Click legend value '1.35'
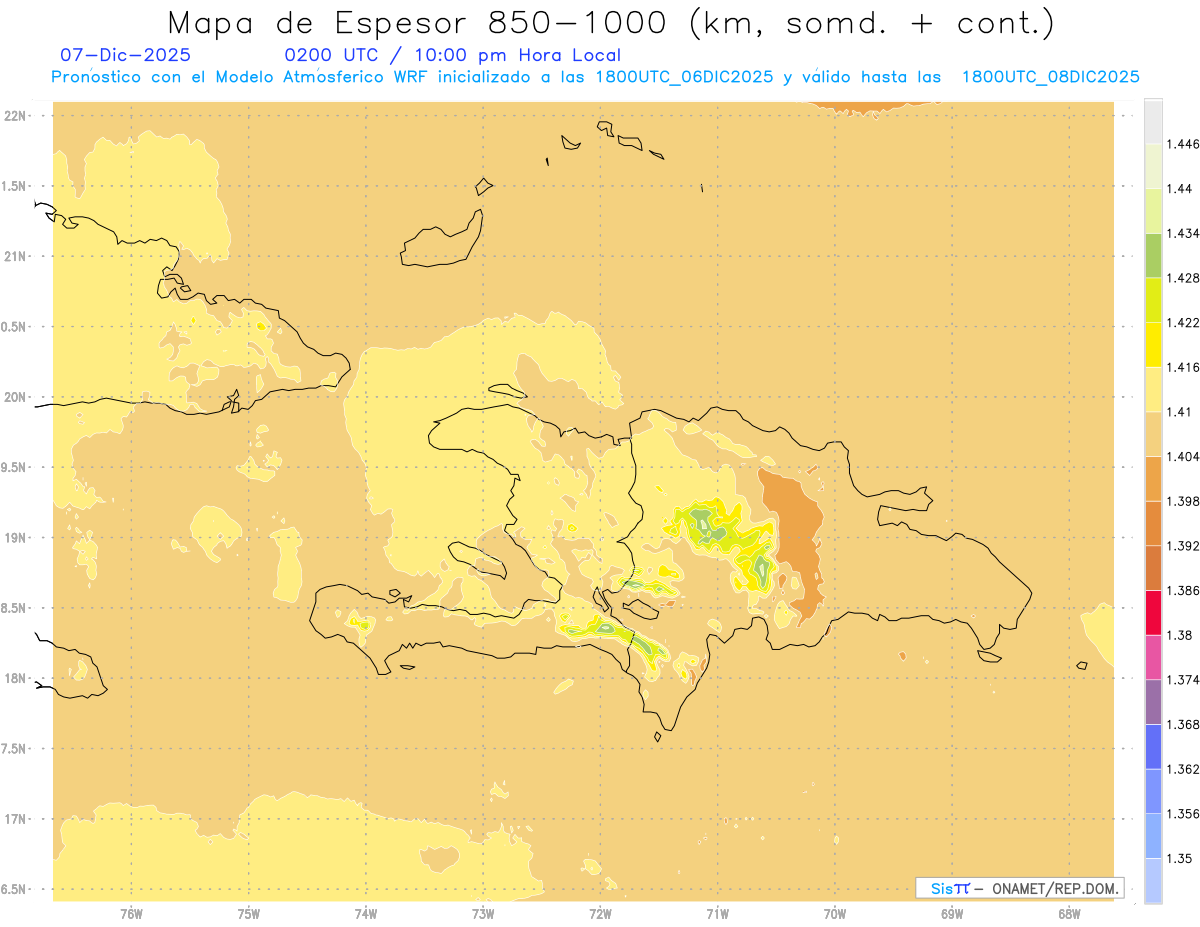The image size is (1200, 927). point(1179,858)
